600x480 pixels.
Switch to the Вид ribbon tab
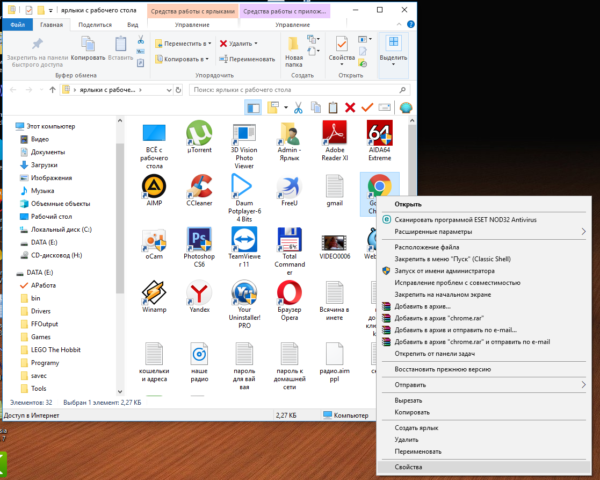click(132, 24)
